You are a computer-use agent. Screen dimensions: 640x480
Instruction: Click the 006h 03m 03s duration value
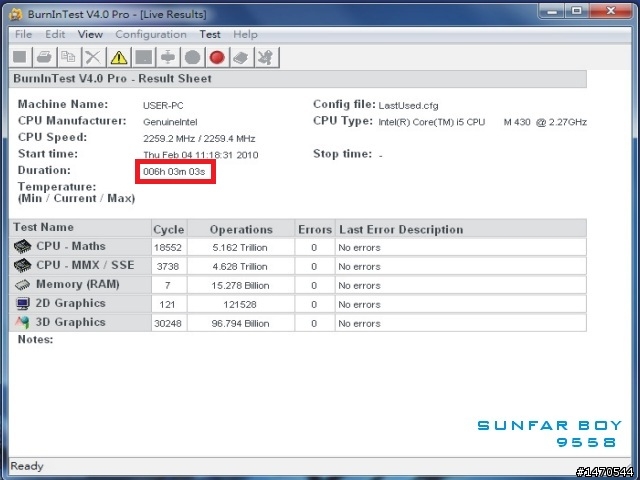[174, 172]
